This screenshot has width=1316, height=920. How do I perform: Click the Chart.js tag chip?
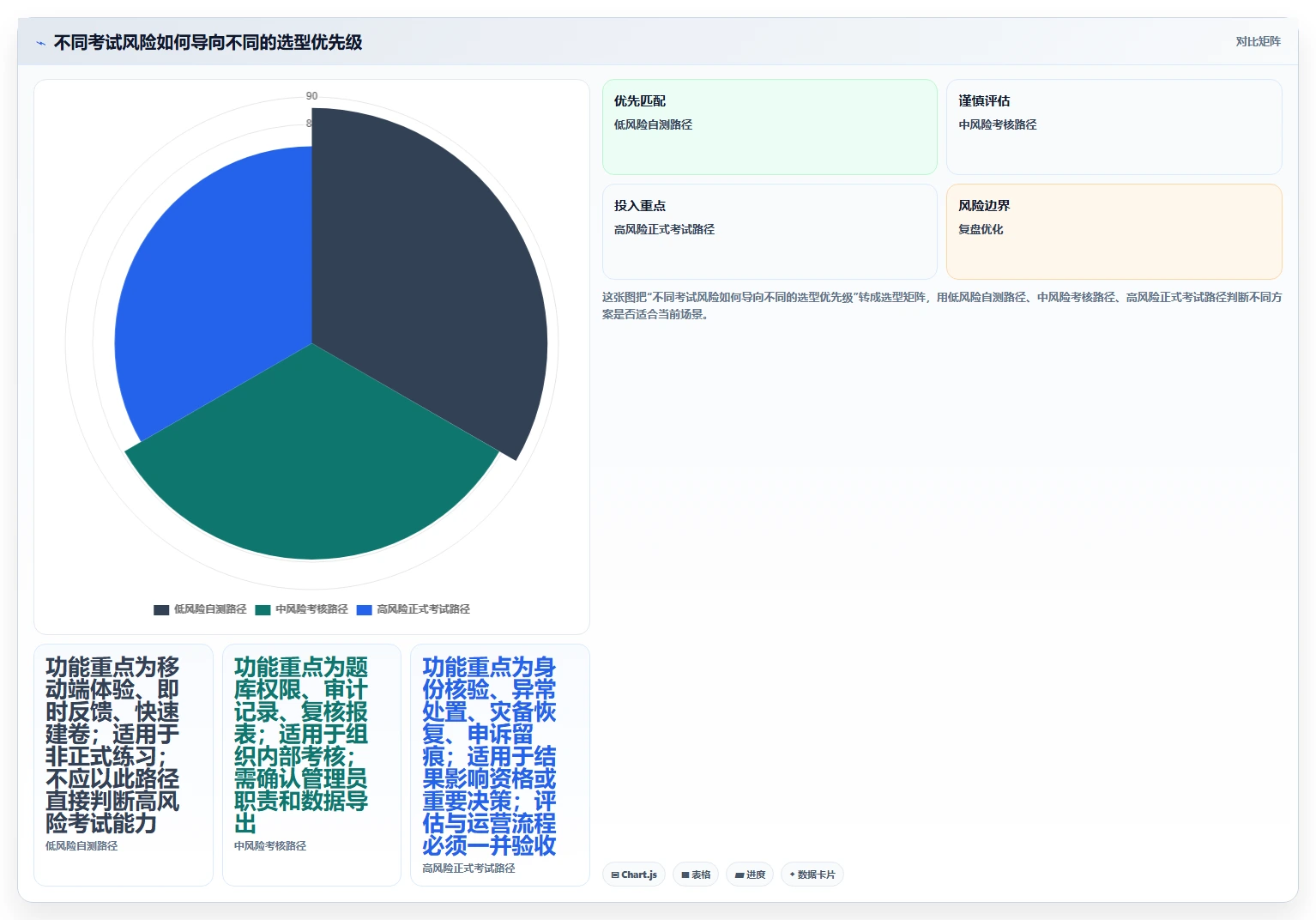coord(634,875)
